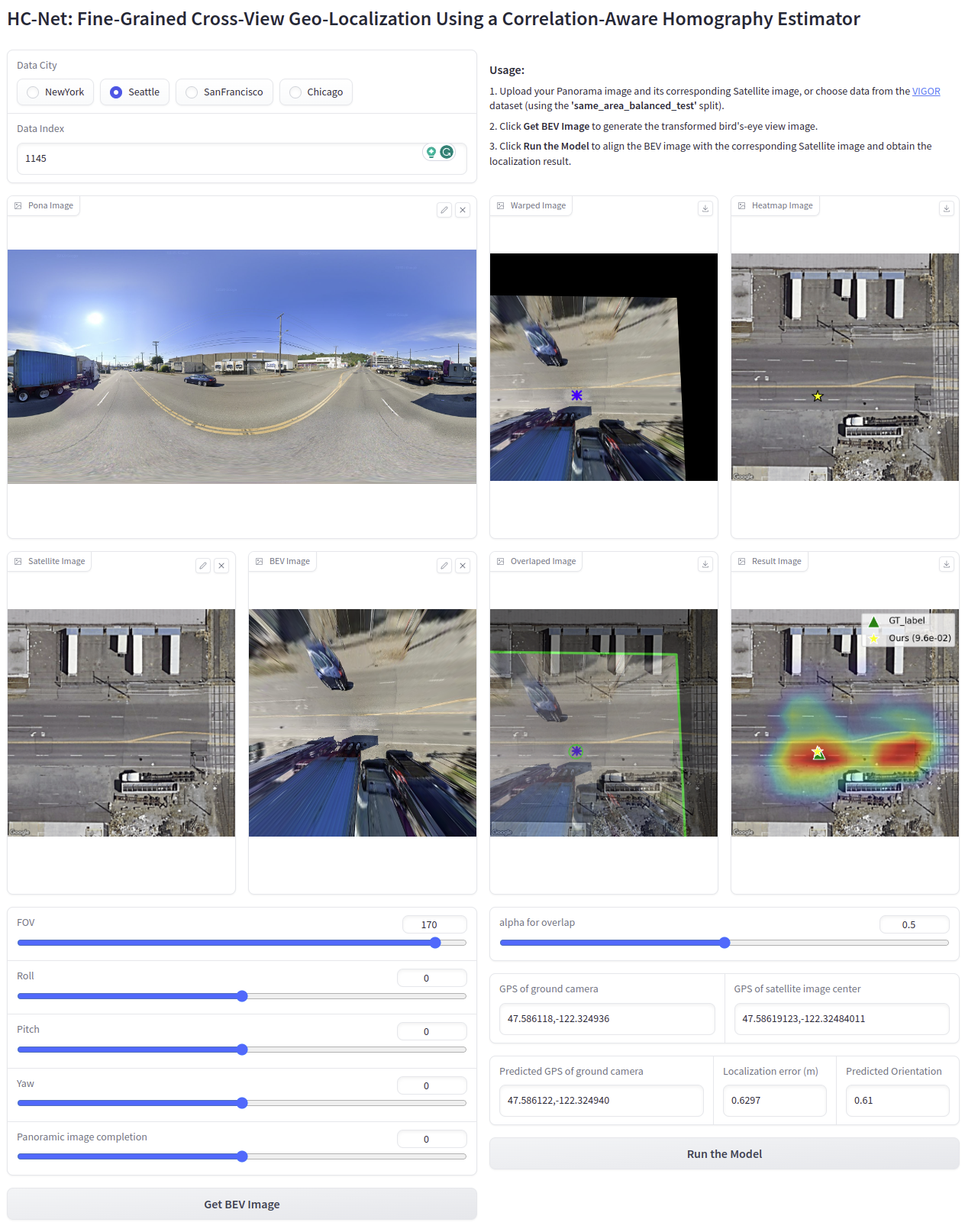The image size is (965, 1232).
Task: Click the alpha for overlap value box
Action: pyautogui.click(x=915, y=924)
